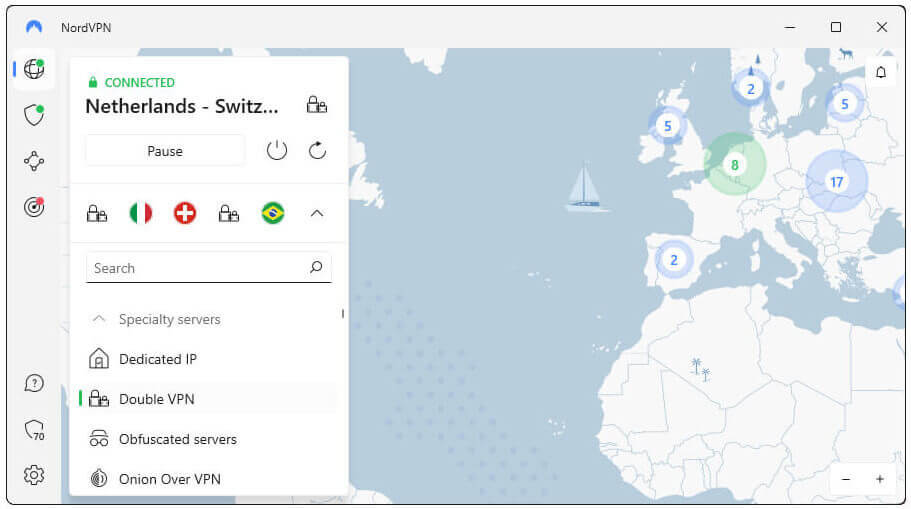
Task: Click the Baltic map cluster labeled 5
Action: point(845,103)
